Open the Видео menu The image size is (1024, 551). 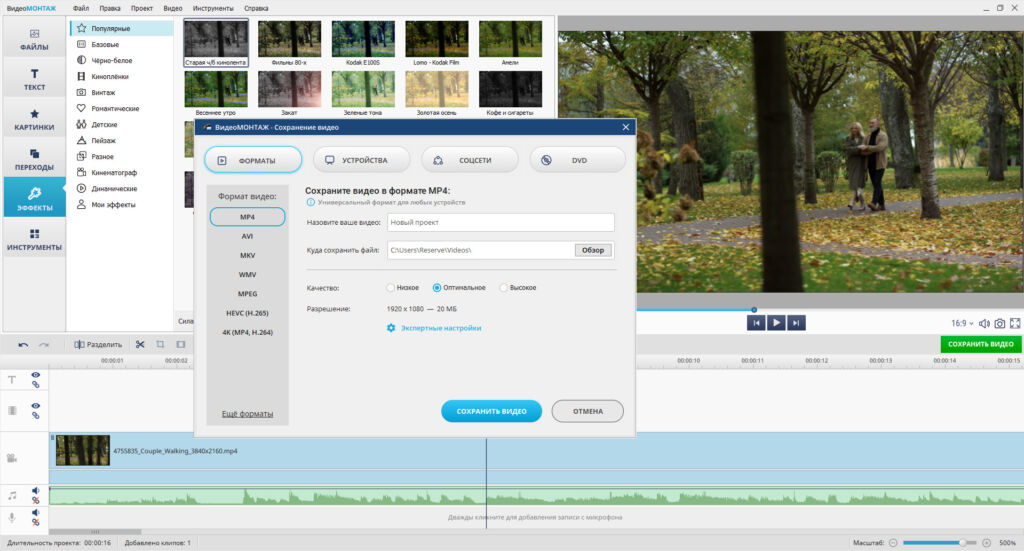point(173,8)
